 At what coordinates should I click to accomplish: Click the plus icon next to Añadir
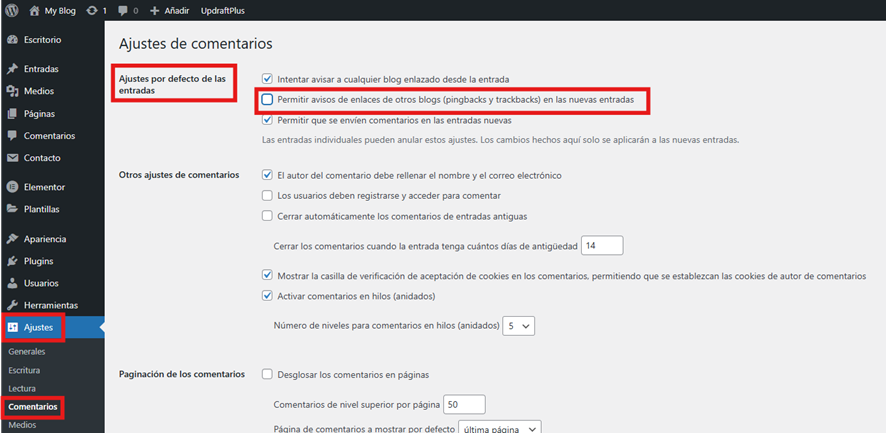[155, 10]
